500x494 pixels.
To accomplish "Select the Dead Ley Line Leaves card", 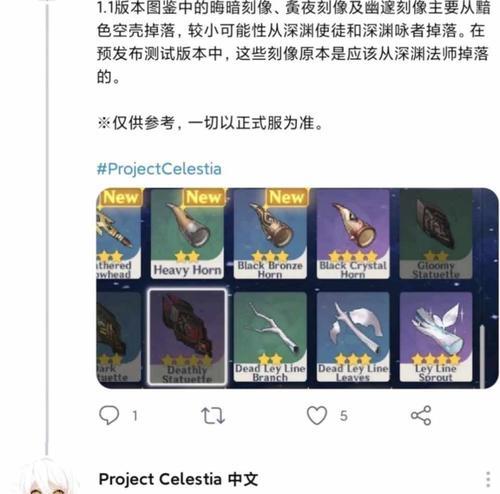I will tap(353, 337).
